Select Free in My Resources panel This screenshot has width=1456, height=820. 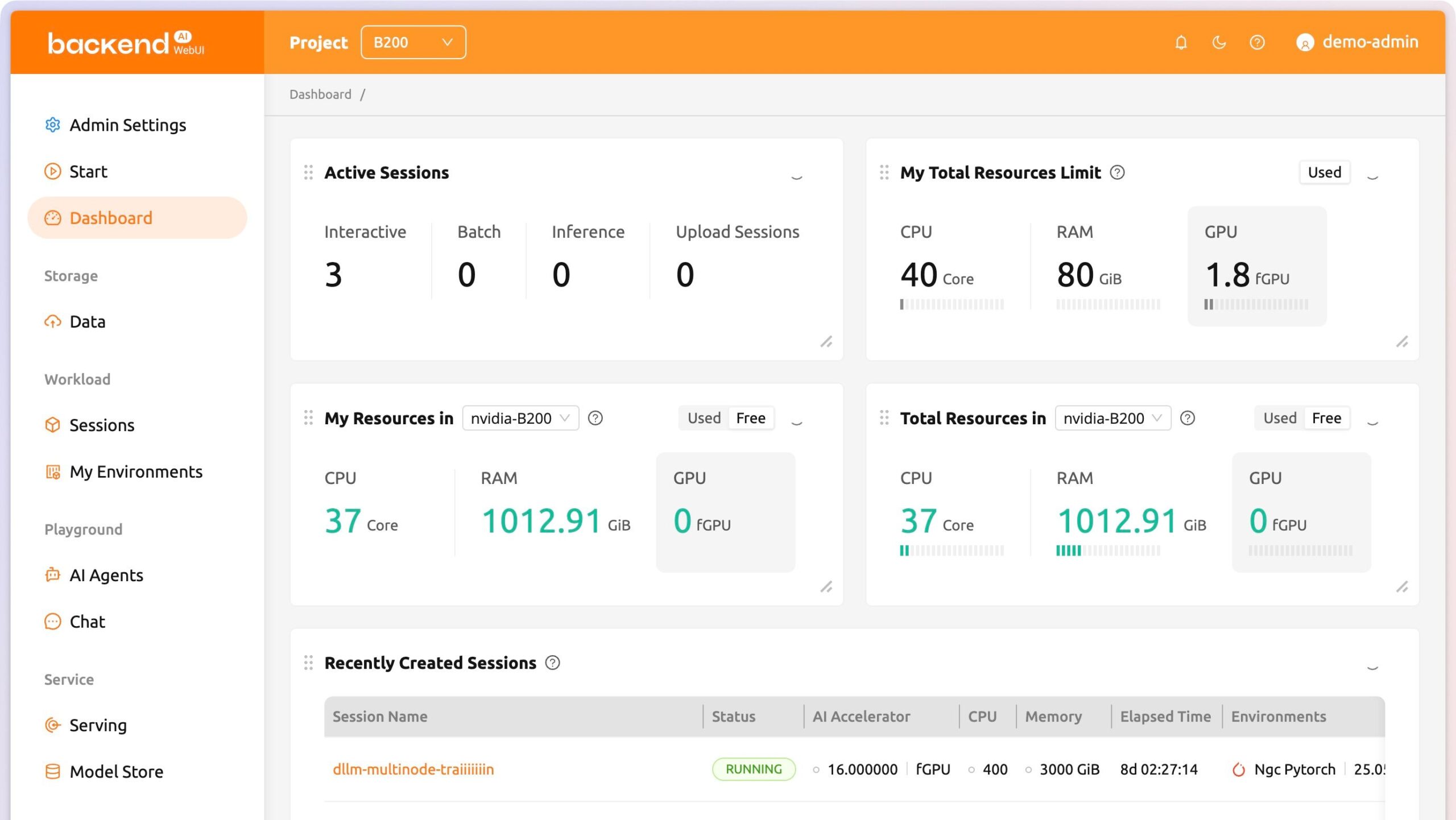pos(750,418)
